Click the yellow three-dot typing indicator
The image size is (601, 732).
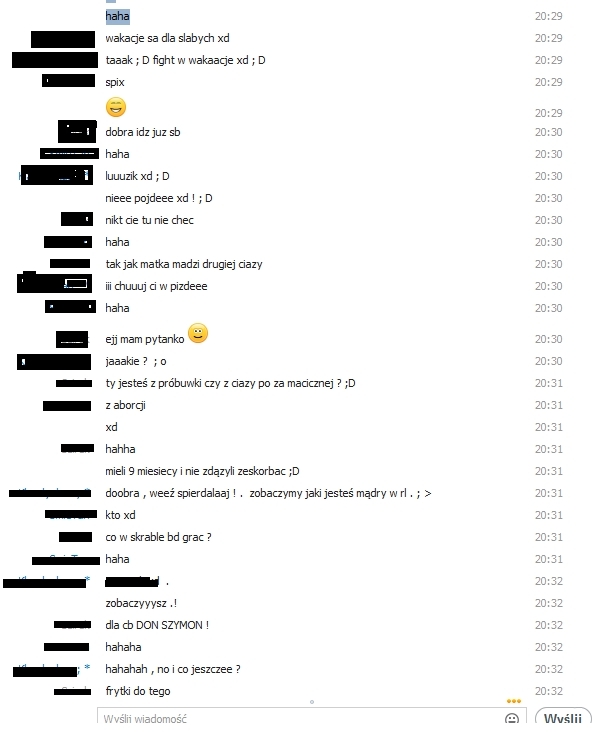(x=514, y=701)
